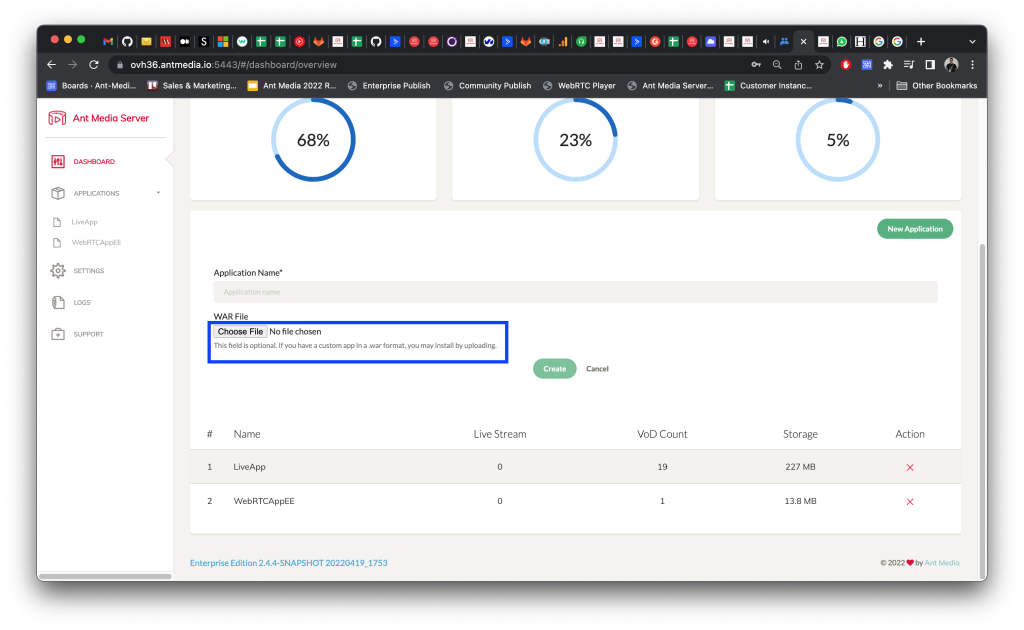Open saved passwords key icon
This screenshot has width=1024, height=630.
click(x=756, y=65)
